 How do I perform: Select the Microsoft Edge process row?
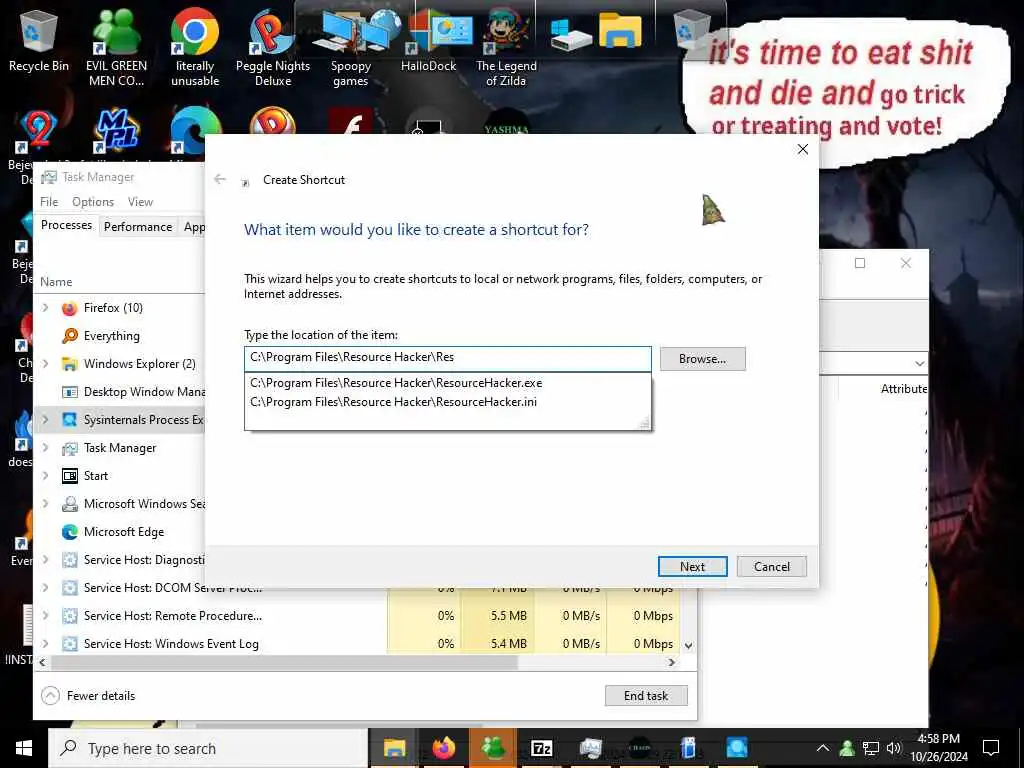pos(121,532)
